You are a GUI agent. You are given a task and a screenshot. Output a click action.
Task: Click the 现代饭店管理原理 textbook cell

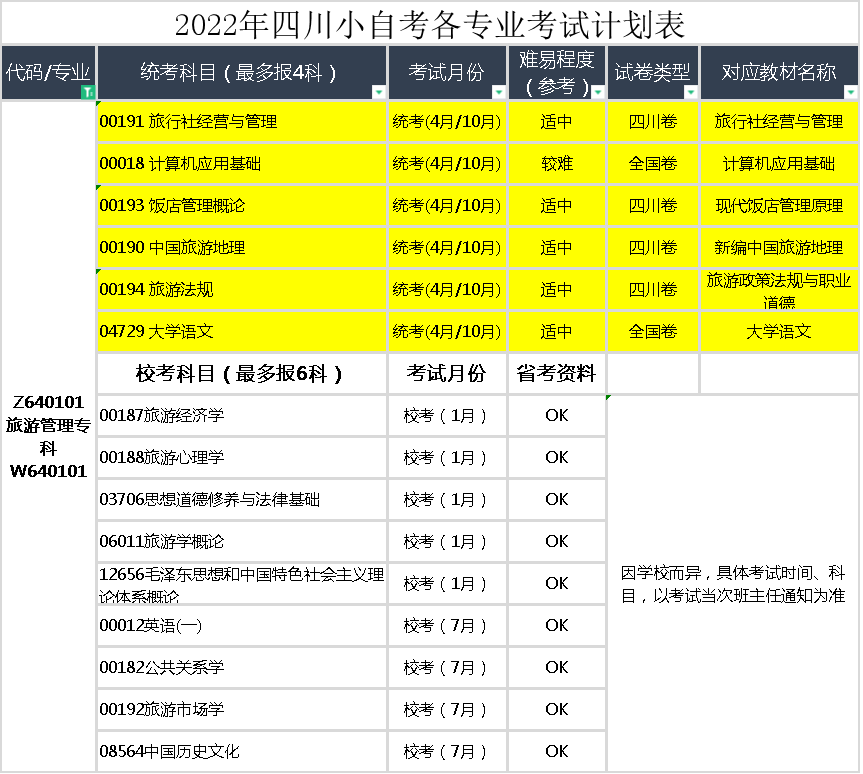779,206
